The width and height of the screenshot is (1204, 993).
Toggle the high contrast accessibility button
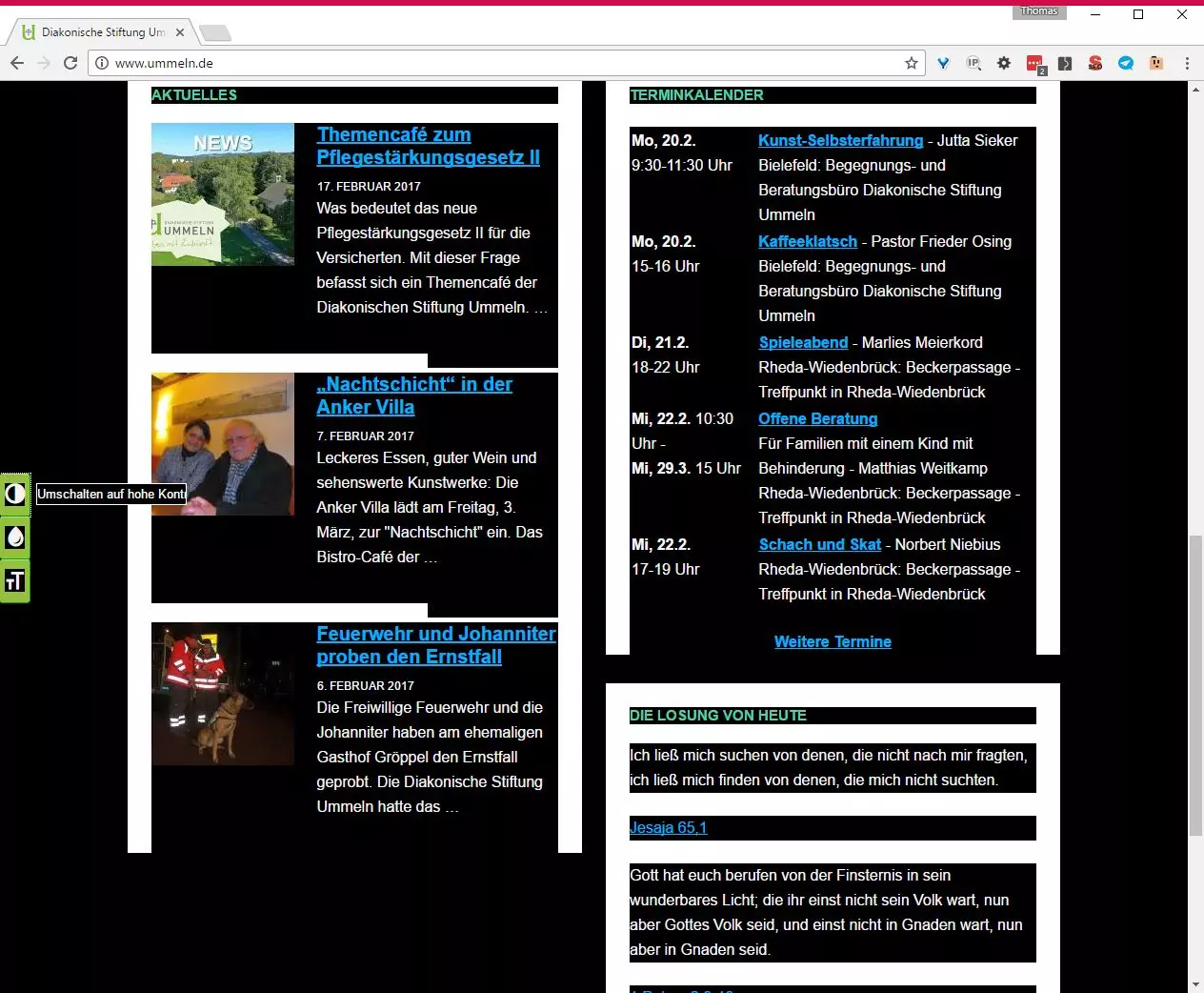point(15,495)
